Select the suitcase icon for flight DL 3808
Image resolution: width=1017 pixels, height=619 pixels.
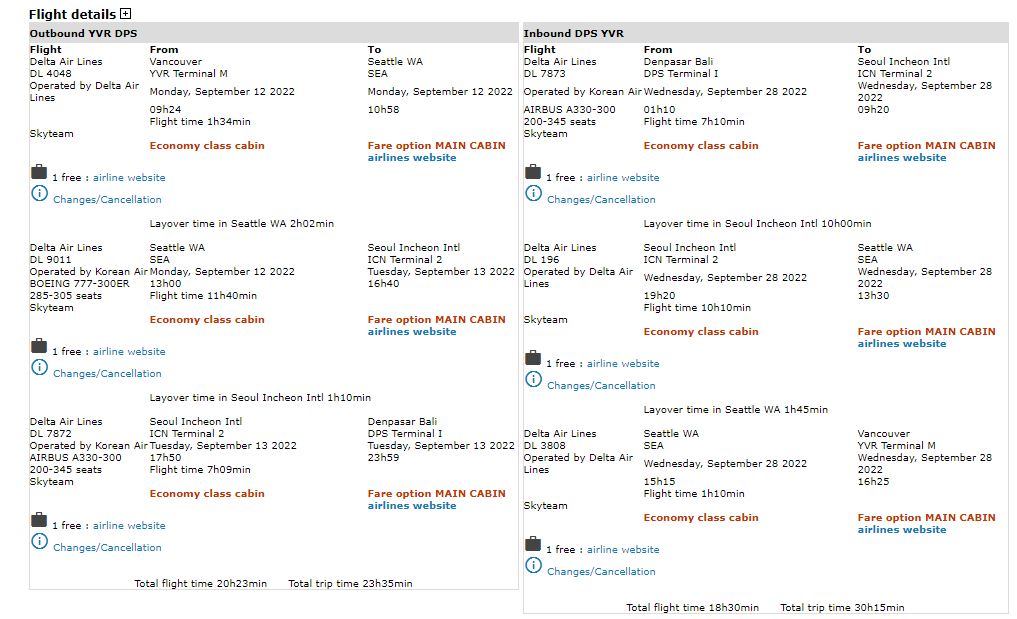tap(533, 544)
